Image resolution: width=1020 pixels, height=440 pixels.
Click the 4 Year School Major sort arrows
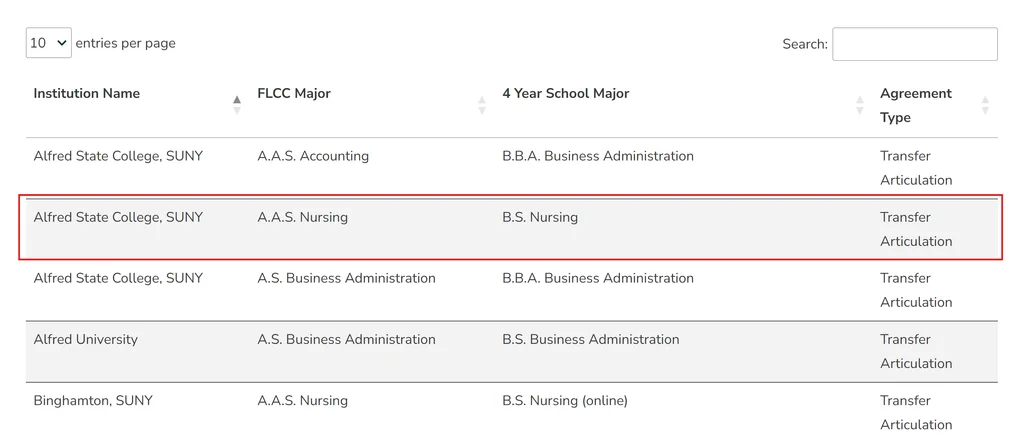860,105
